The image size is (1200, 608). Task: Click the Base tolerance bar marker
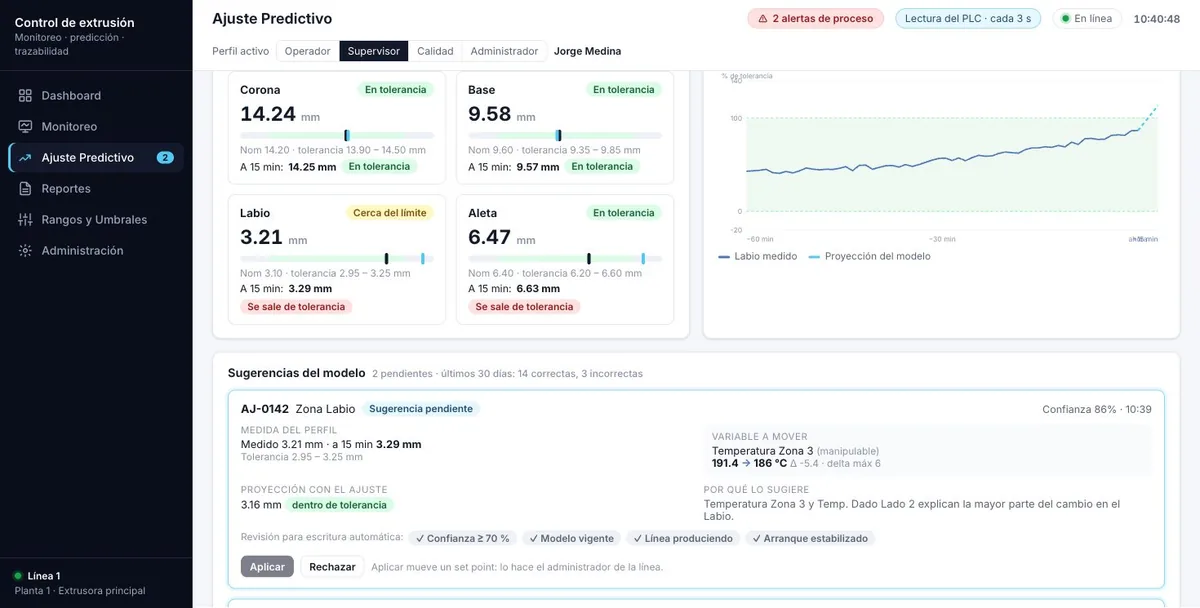(559, 135)
